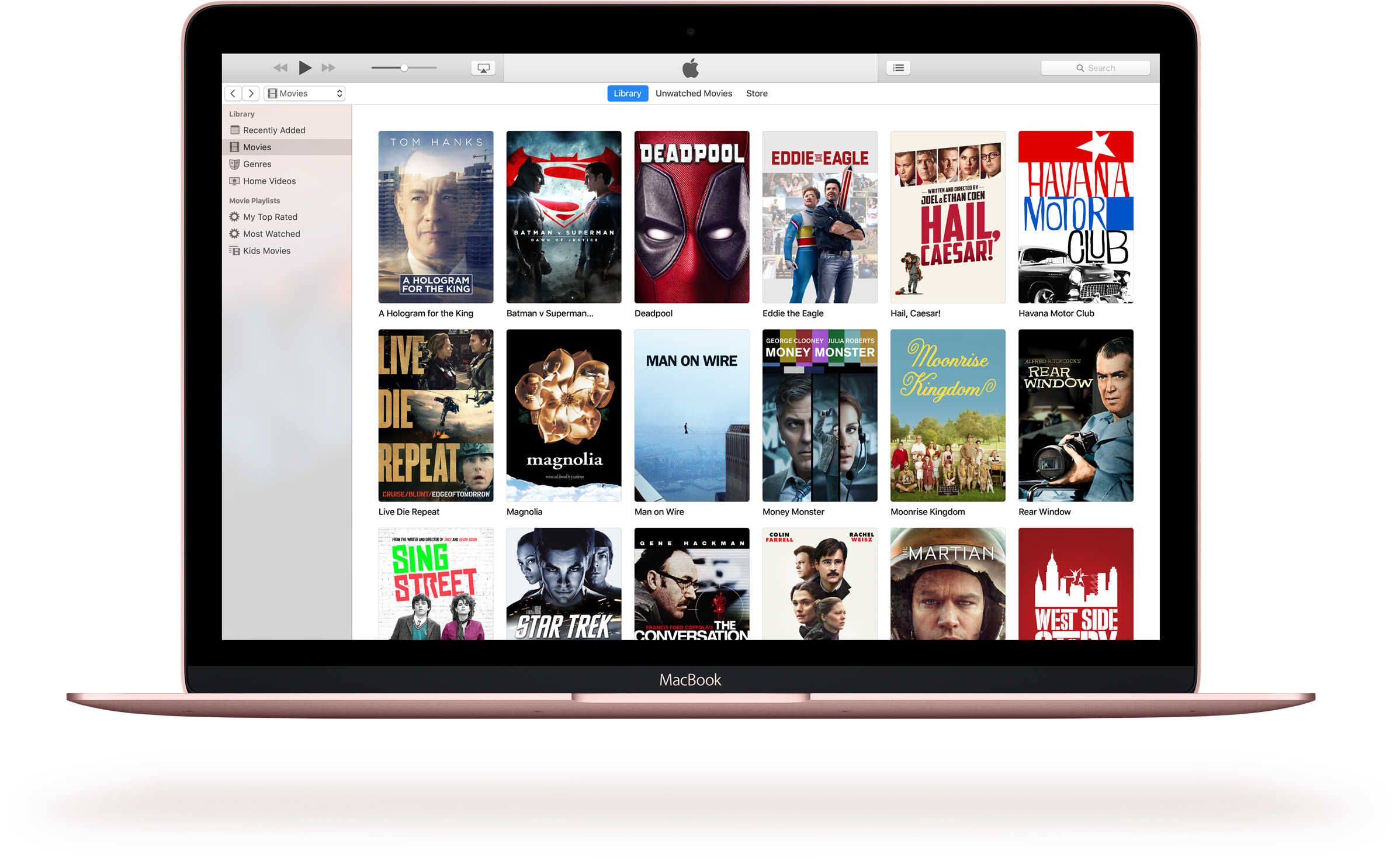Open the Money Monster poster
1400x861 pixels.
(820, 416)
